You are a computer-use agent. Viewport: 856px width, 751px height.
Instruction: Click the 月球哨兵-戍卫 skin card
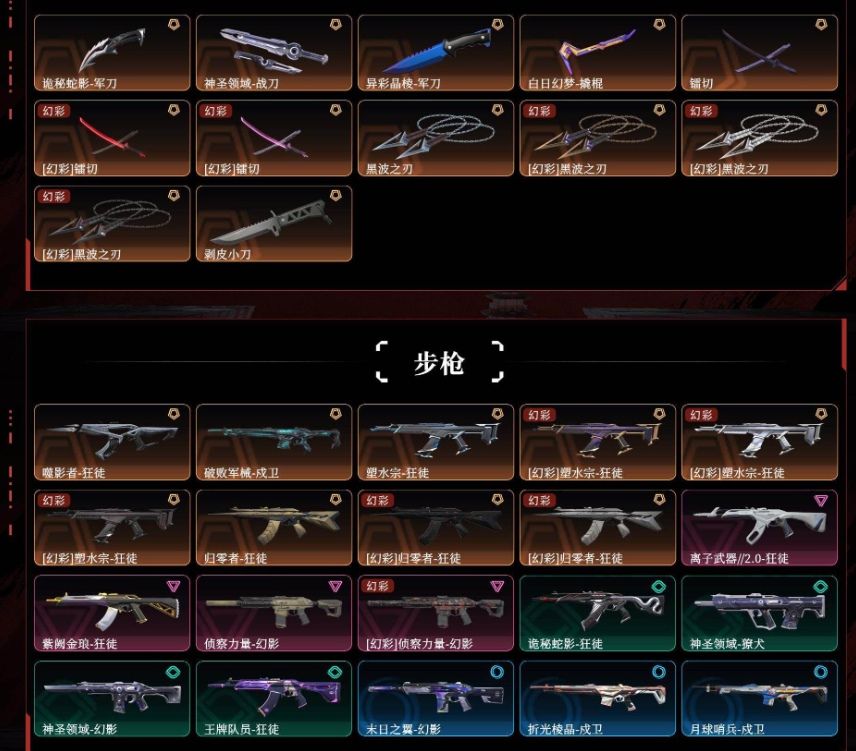(759, 699)
